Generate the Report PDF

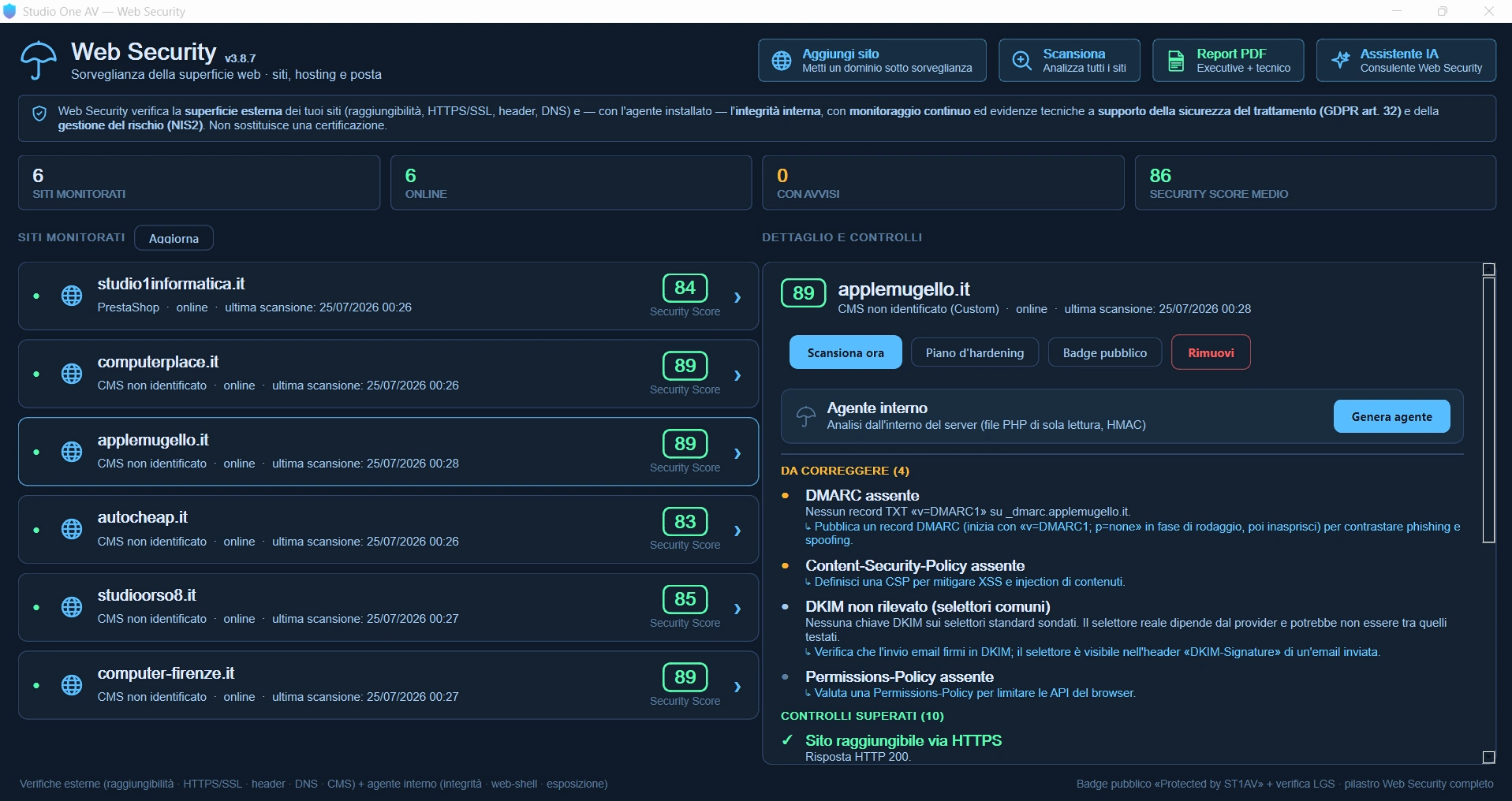point(1228,61)
